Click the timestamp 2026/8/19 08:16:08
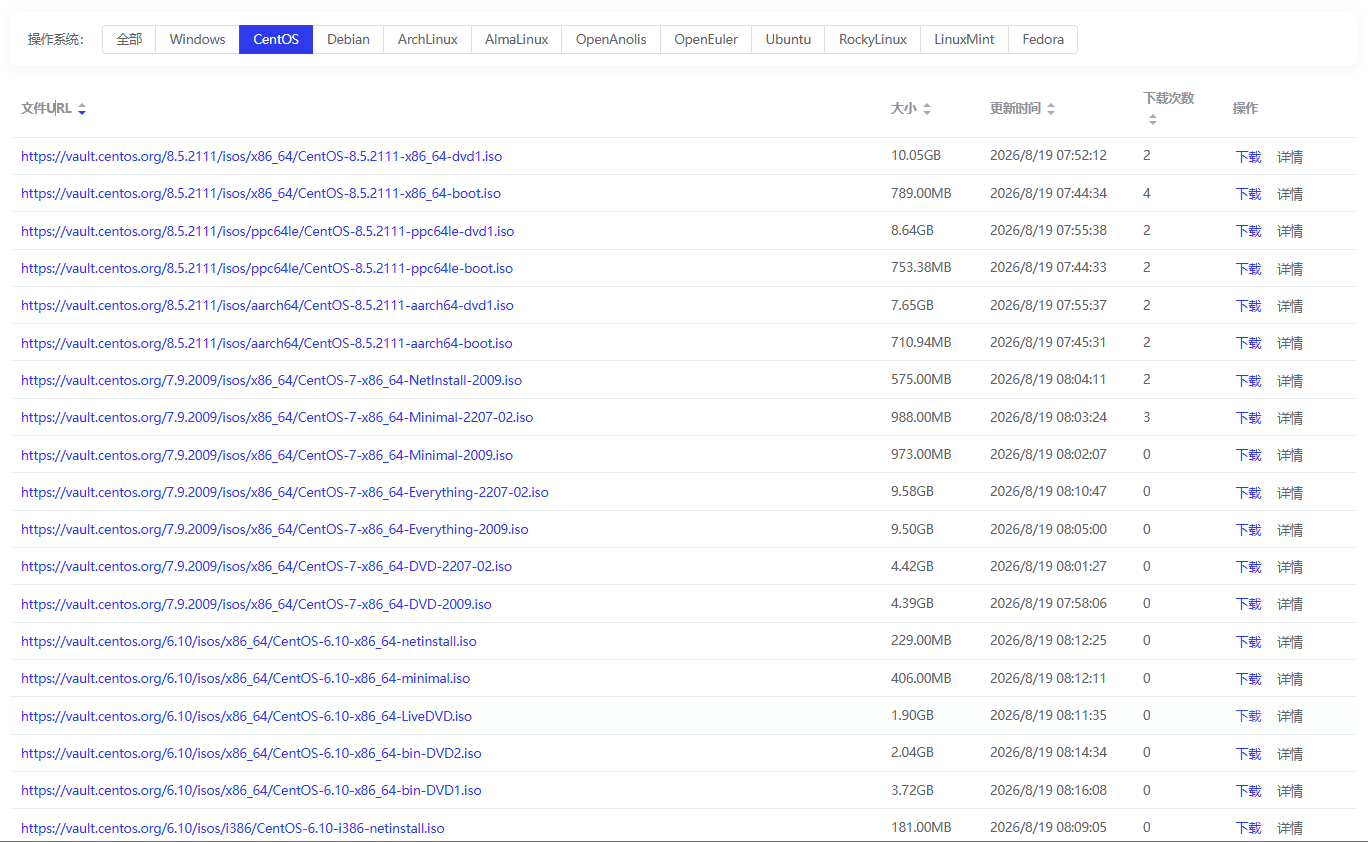This screenshot has width=1368, height=842. tap(1048, 790)
